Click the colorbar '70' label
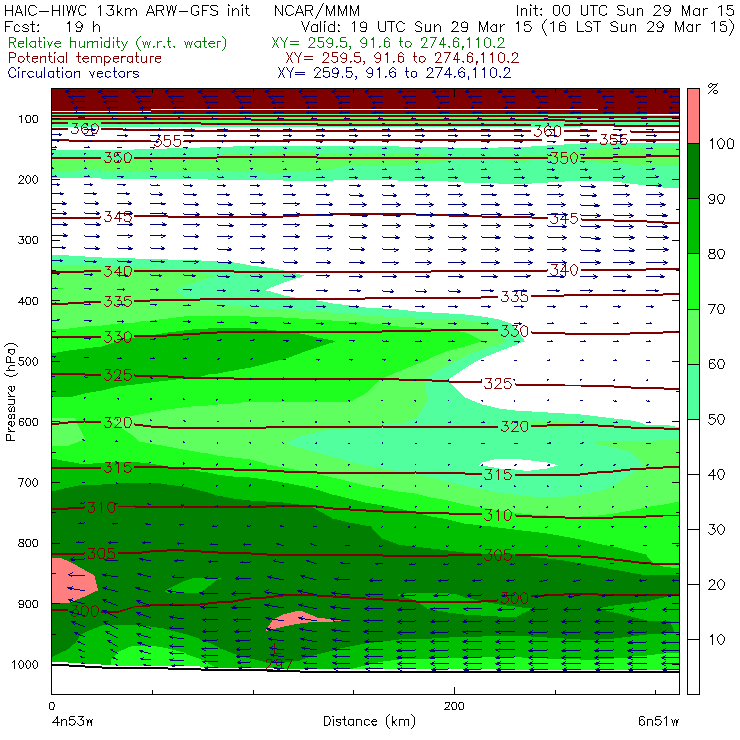 pos(716,310)
